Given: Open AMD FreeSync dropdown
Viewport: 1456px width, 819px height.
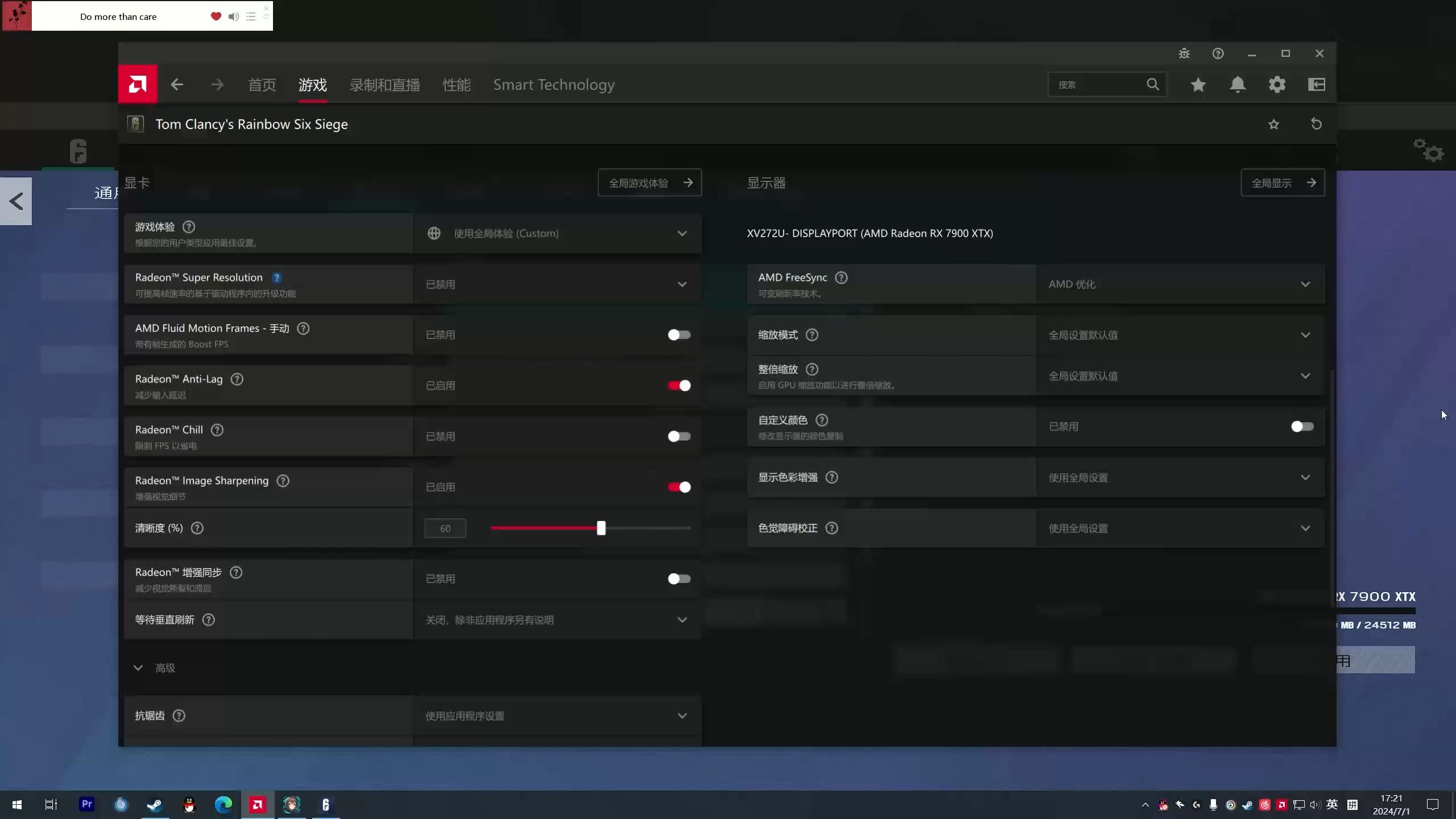Looking at the screenshot, I should (x=1180, y=284).
